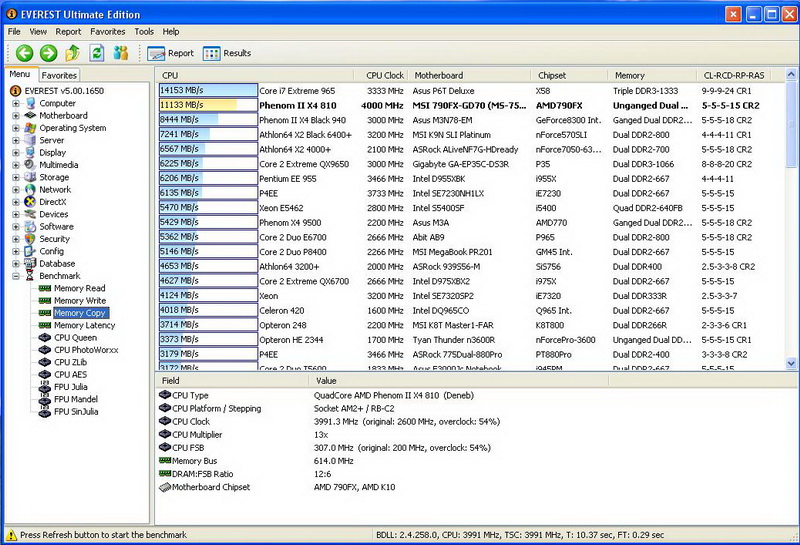The image size is (800, 545).
Task: Click the EVEREST v5.00.1650 root icon
Action: tap(16, 91)
